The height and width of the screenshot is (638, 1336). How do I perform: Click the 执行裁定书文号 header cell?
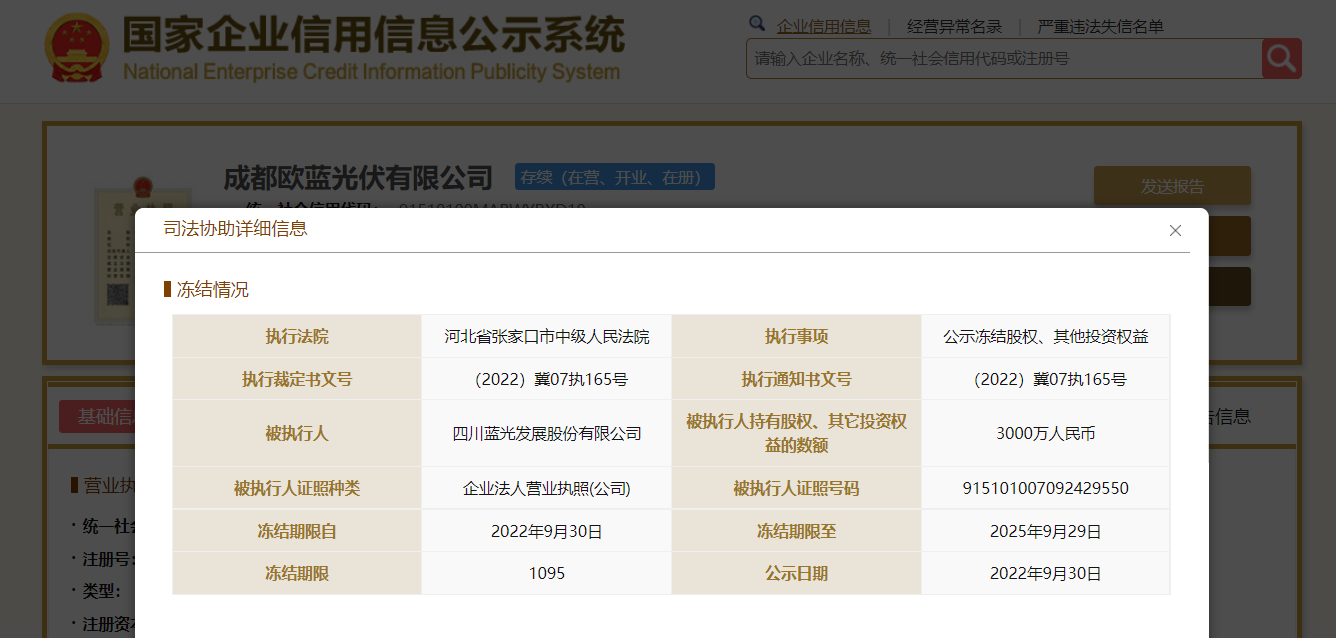[x=297, y=379]
